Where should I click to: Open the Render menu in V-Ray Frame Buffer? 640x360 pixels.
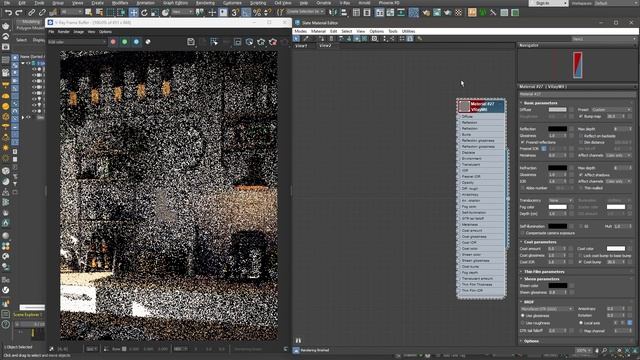[64, 31]
